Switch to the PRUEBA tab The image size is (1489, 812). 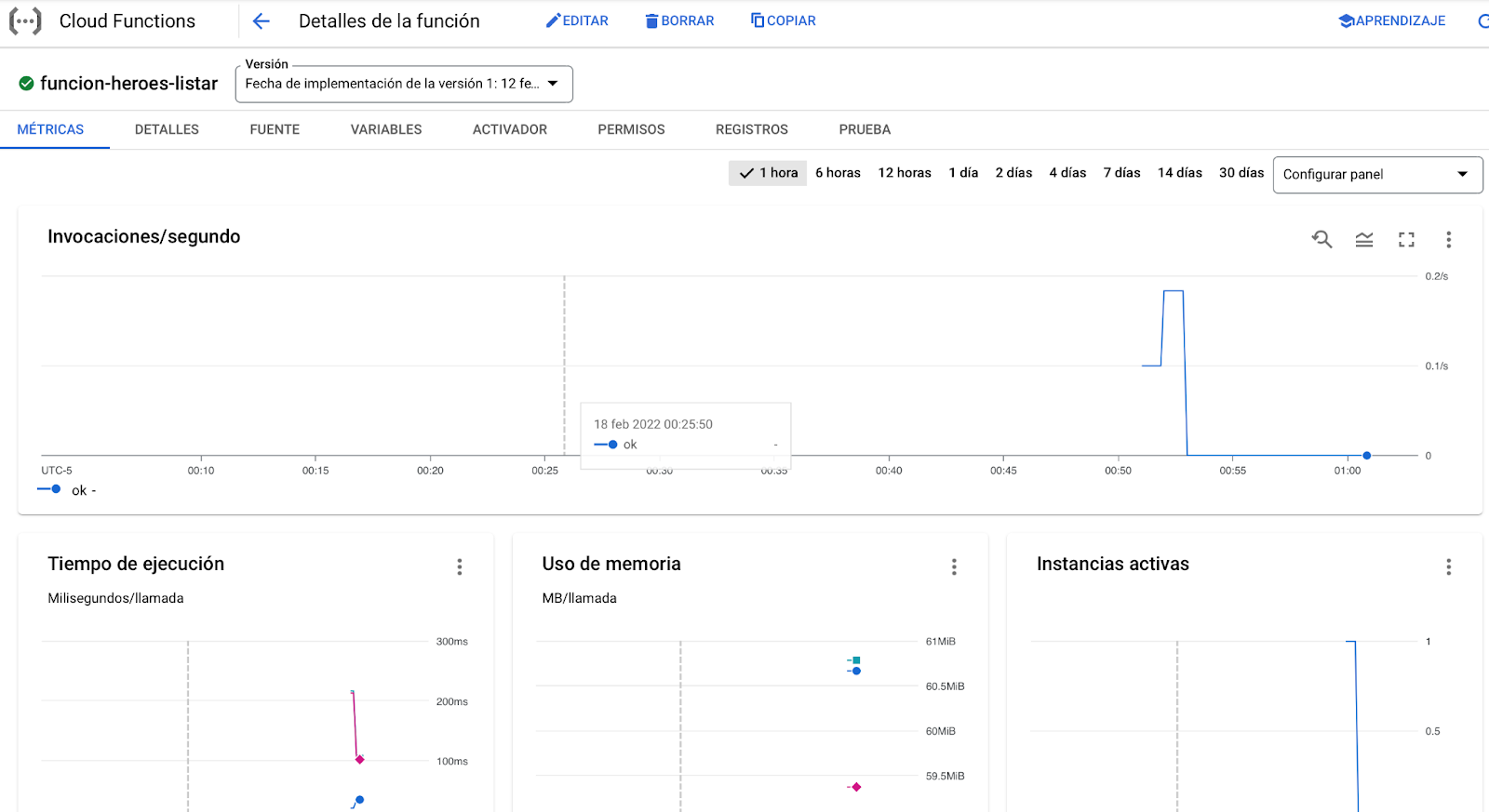(x=865, y=129)
